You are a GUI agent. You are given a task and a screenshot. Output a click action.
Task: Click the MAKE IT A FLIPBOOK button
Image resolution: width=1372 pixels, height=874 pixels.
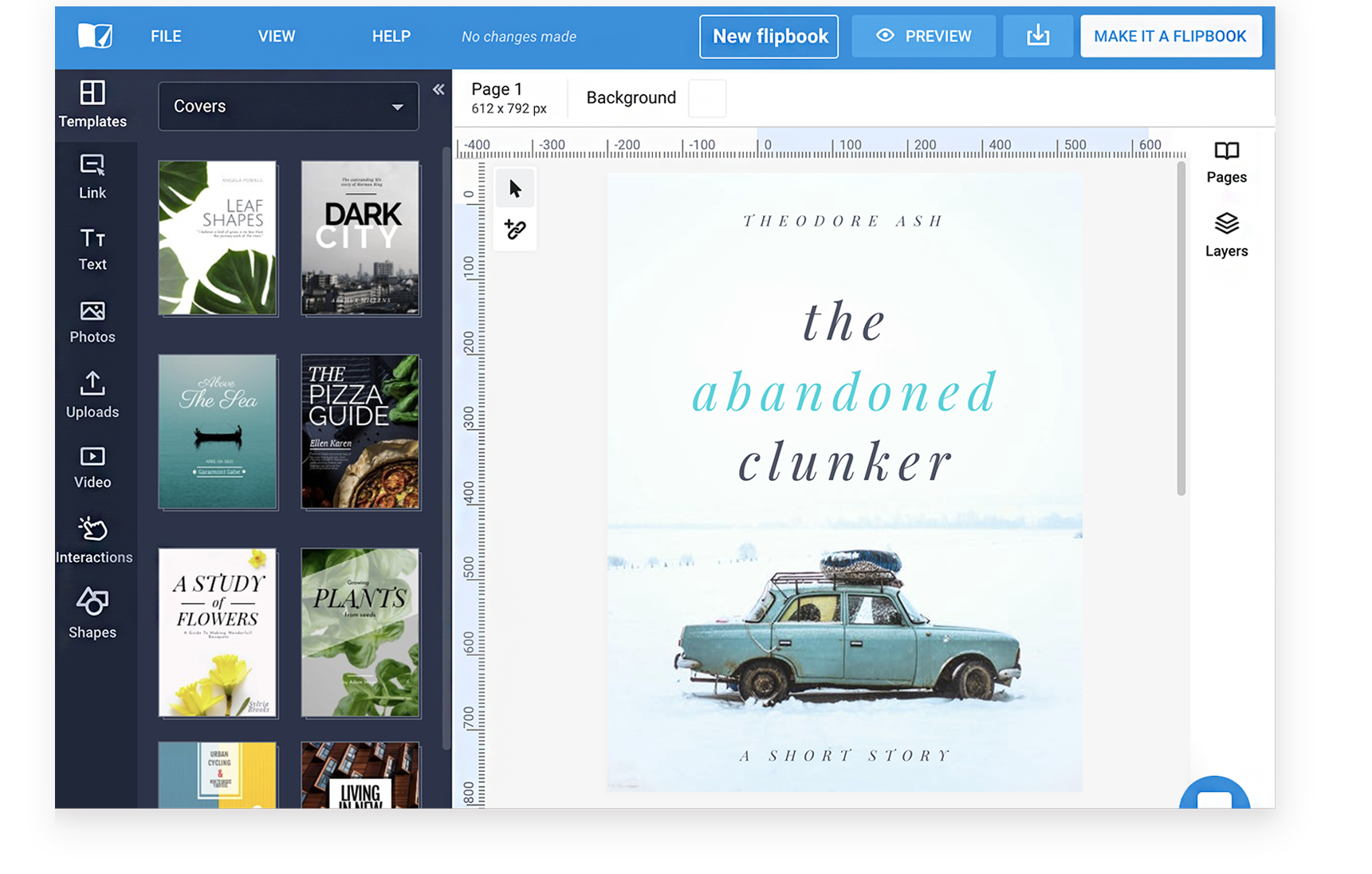click(1170, 36)
